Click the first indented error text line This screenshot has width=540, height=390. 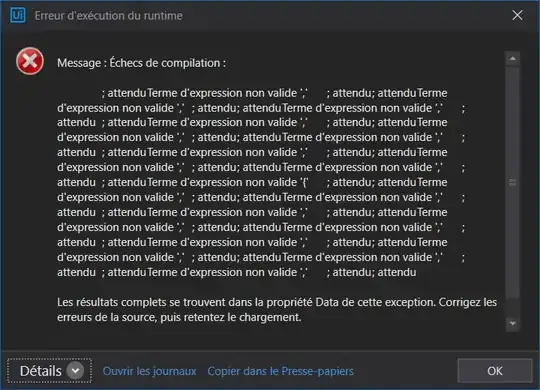pos(274,93)
